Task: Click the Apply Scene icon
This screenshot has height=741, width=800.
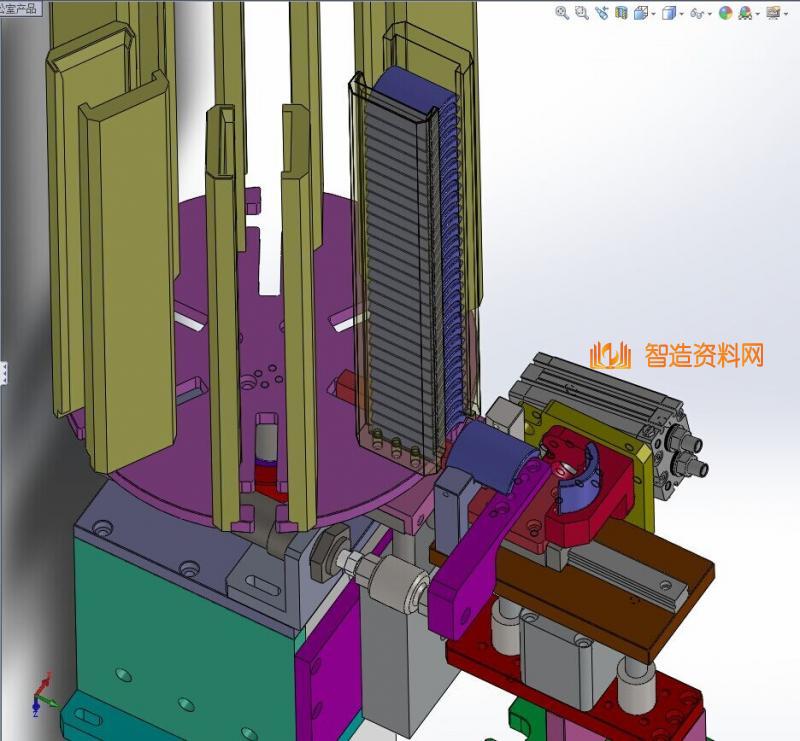Action: [x=745, y=13]
